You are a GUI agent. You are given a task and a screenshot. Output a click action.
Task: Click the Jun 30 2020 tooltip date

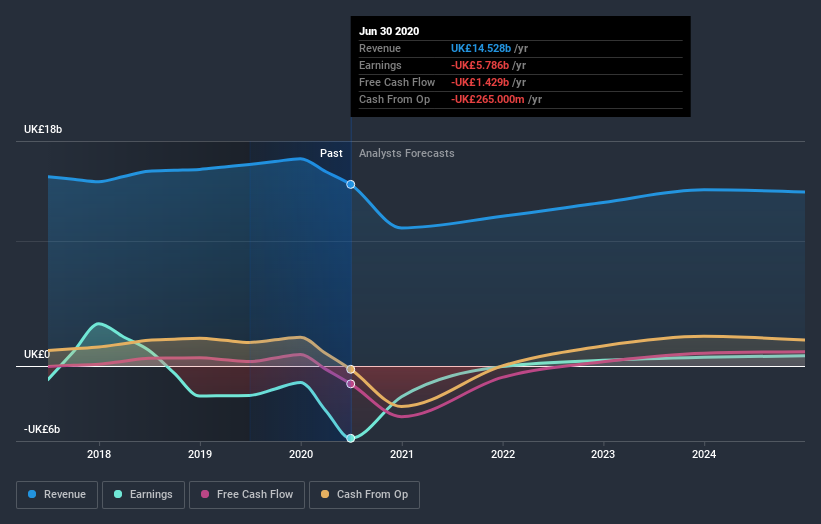click(389, 31)
